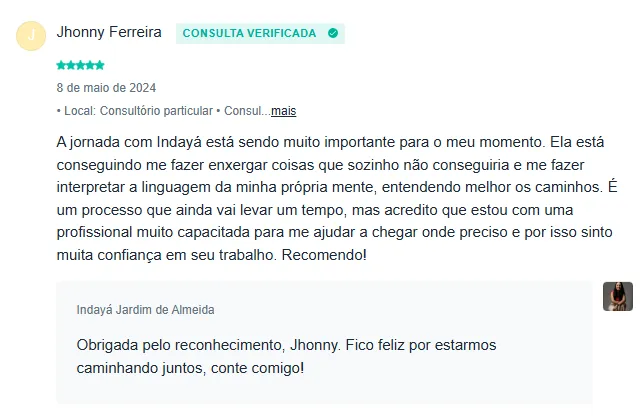This screenshot has height=420, width=643.
Task: Click the yellow "J" reviewer avatar
Action: [31, 35]
